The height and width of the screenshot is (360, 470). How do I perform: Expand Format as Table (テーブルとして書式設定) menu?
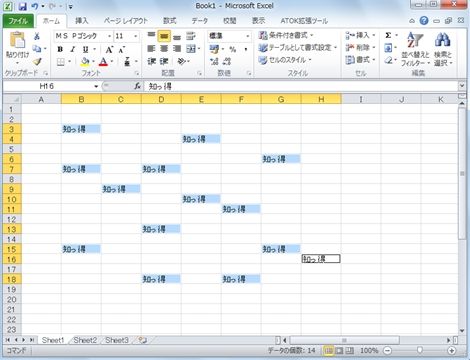[298, 48]
